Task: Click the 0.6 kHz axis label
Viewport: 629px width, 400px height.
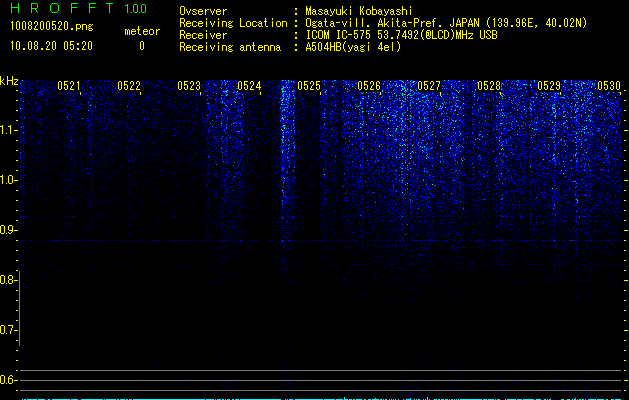Action: [8, 380]
